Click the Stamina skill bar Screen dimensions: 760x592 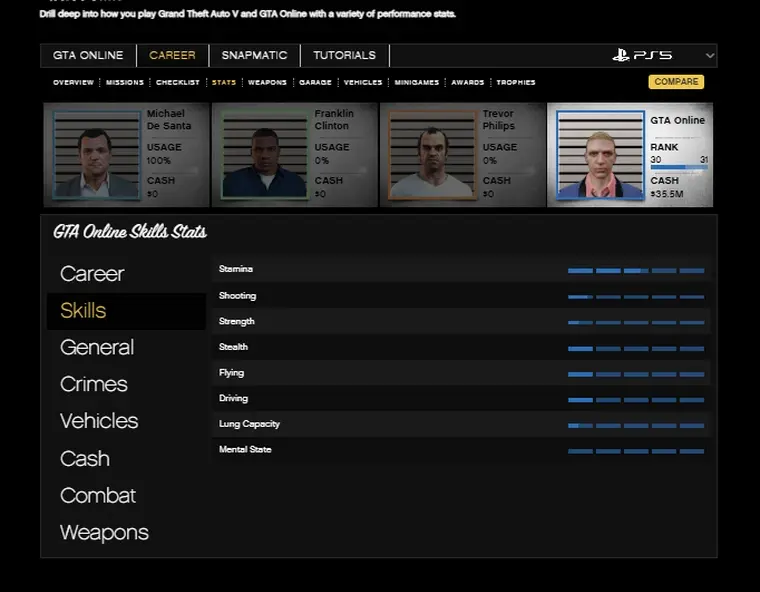636,271
